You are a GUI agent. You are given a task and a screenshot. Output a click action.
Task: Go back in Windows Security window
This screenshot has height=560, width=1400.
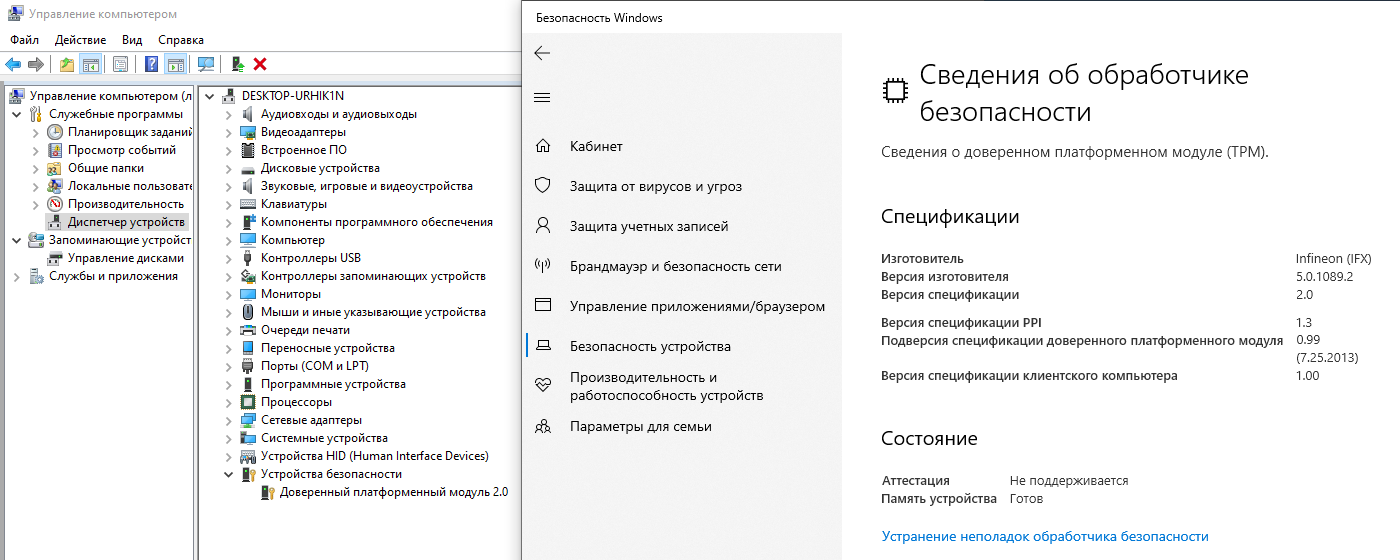click(543, 53)
